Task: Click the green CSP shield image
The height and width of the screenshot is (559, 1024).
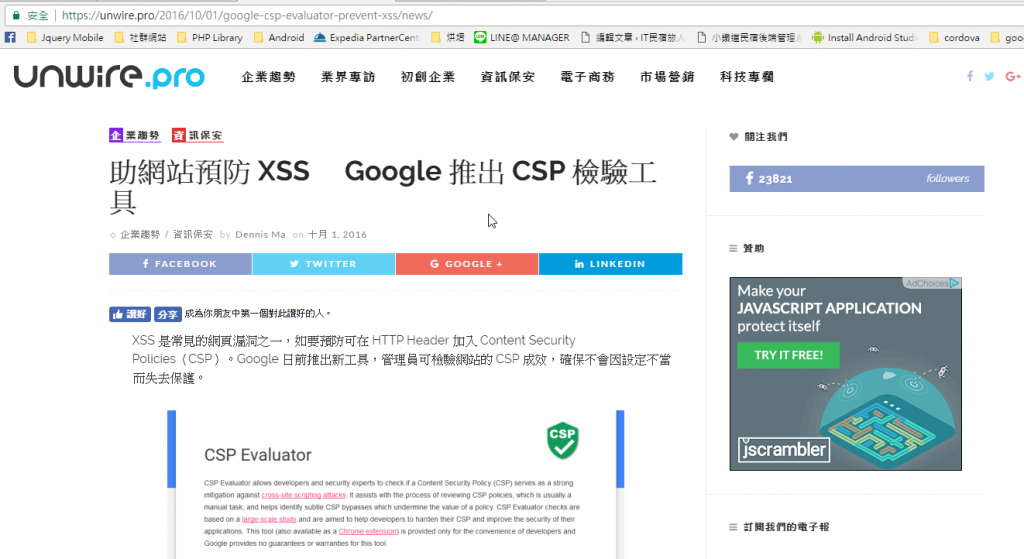Action: 562,441
